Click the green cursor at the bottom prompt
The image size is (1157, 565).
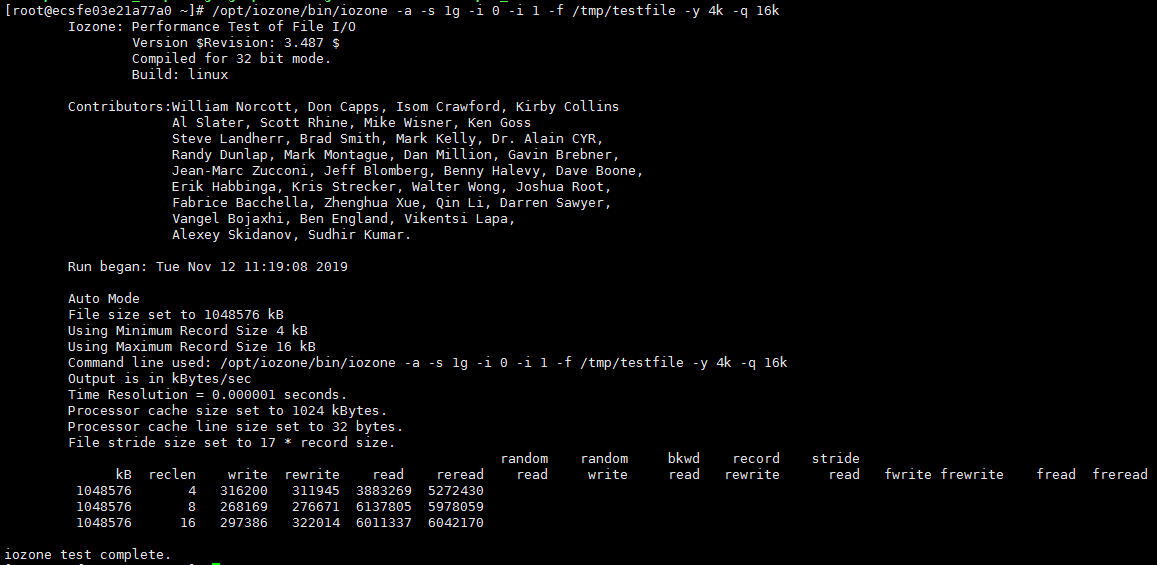click(216, 563)
